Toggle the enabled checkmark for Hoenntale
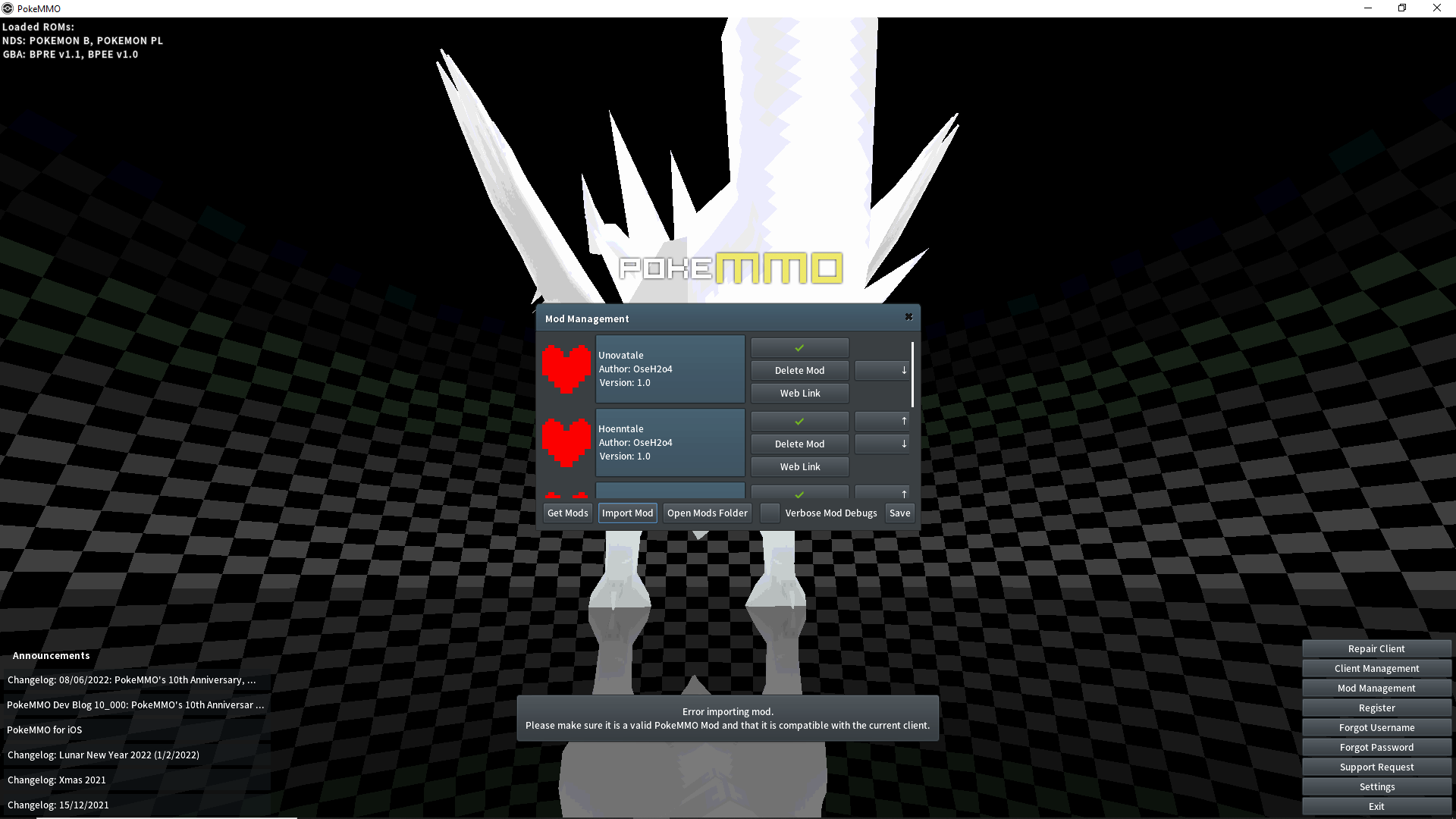The image size is (1456, 819). tap(799, 420)
